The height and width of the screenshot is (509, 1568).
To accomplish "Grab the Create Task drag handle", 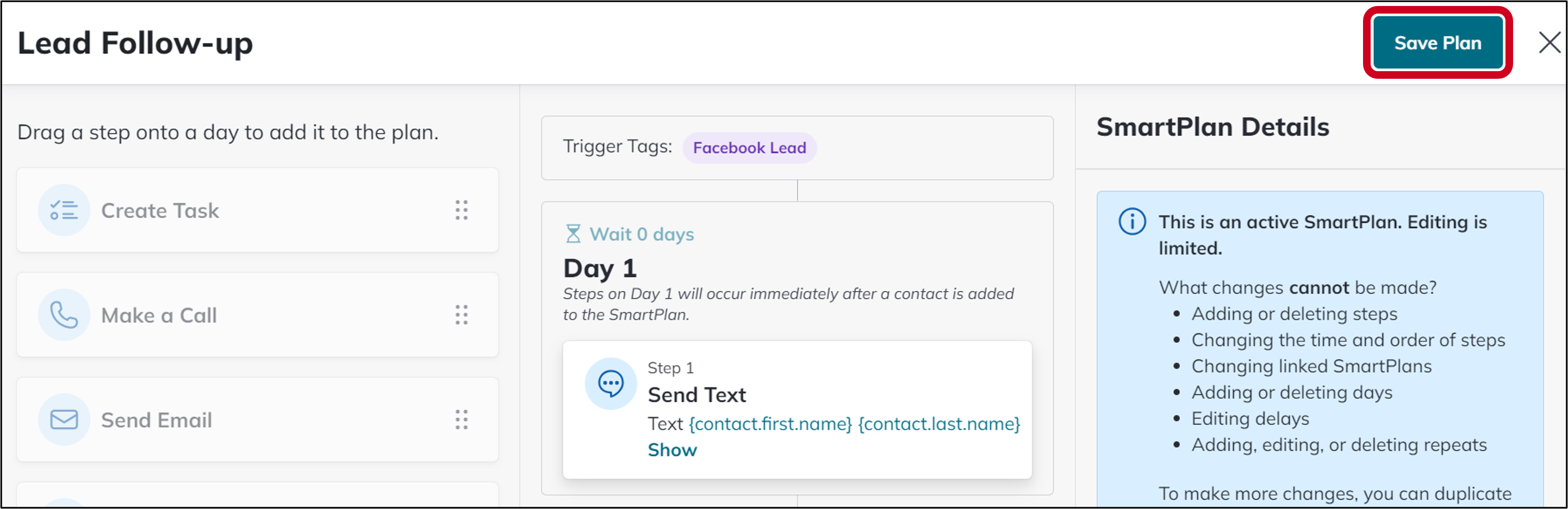I will point(462,210).
